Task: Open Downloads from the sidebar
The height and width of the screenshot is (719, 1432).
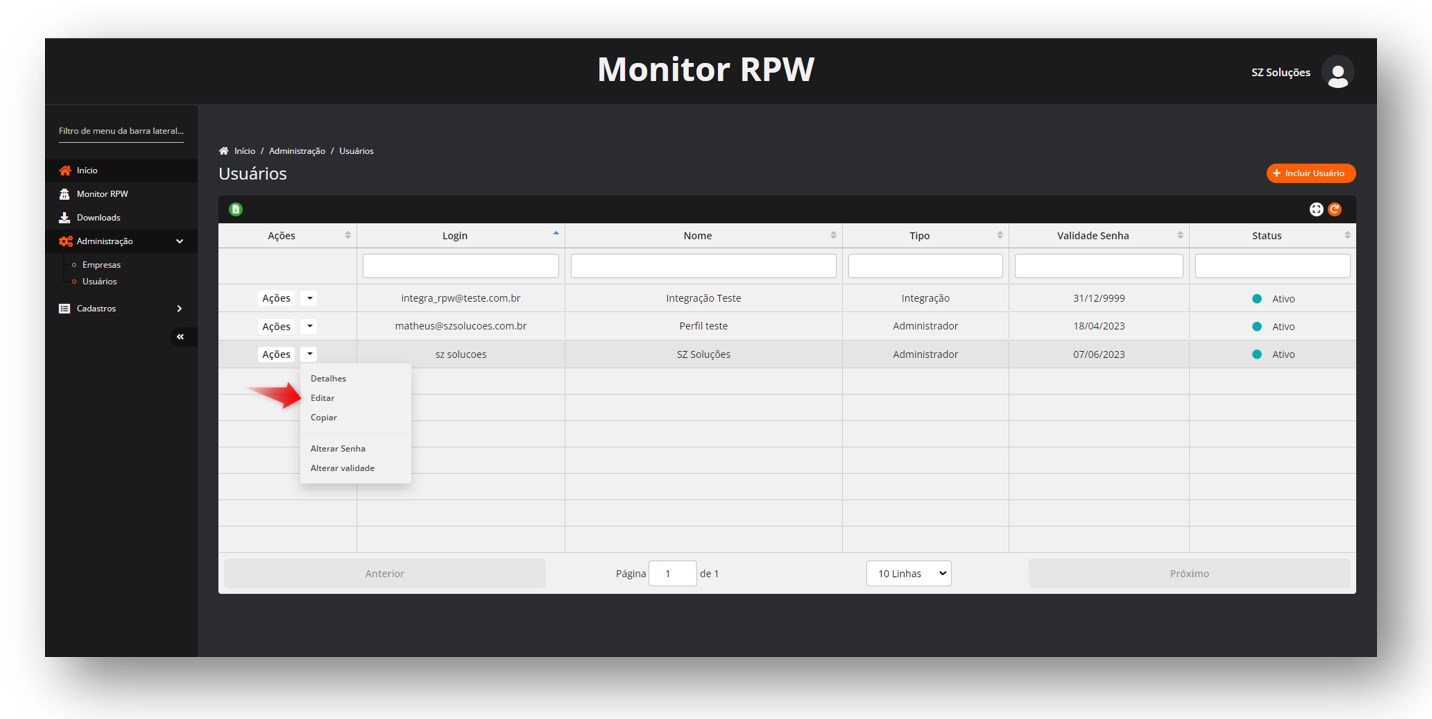Action: click(x=98, y=218)
